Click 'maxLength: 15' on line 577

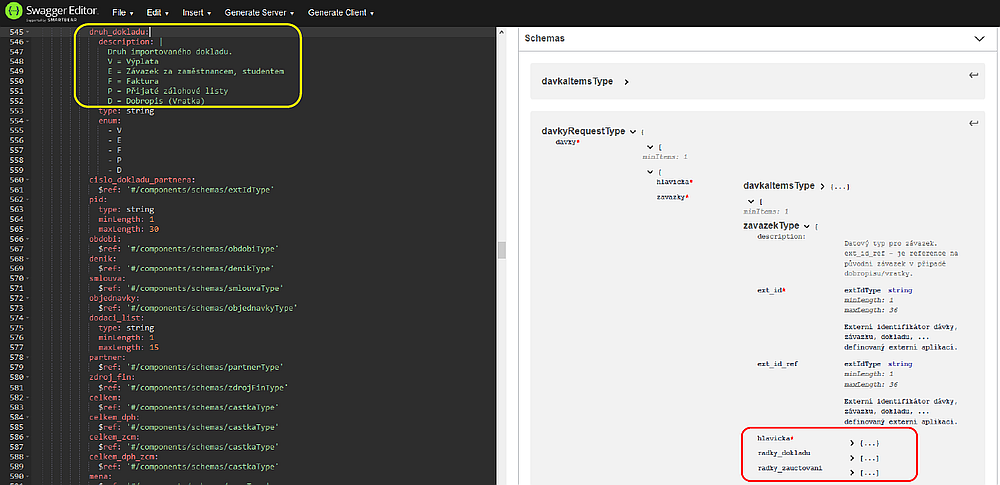tap(129, 348)
